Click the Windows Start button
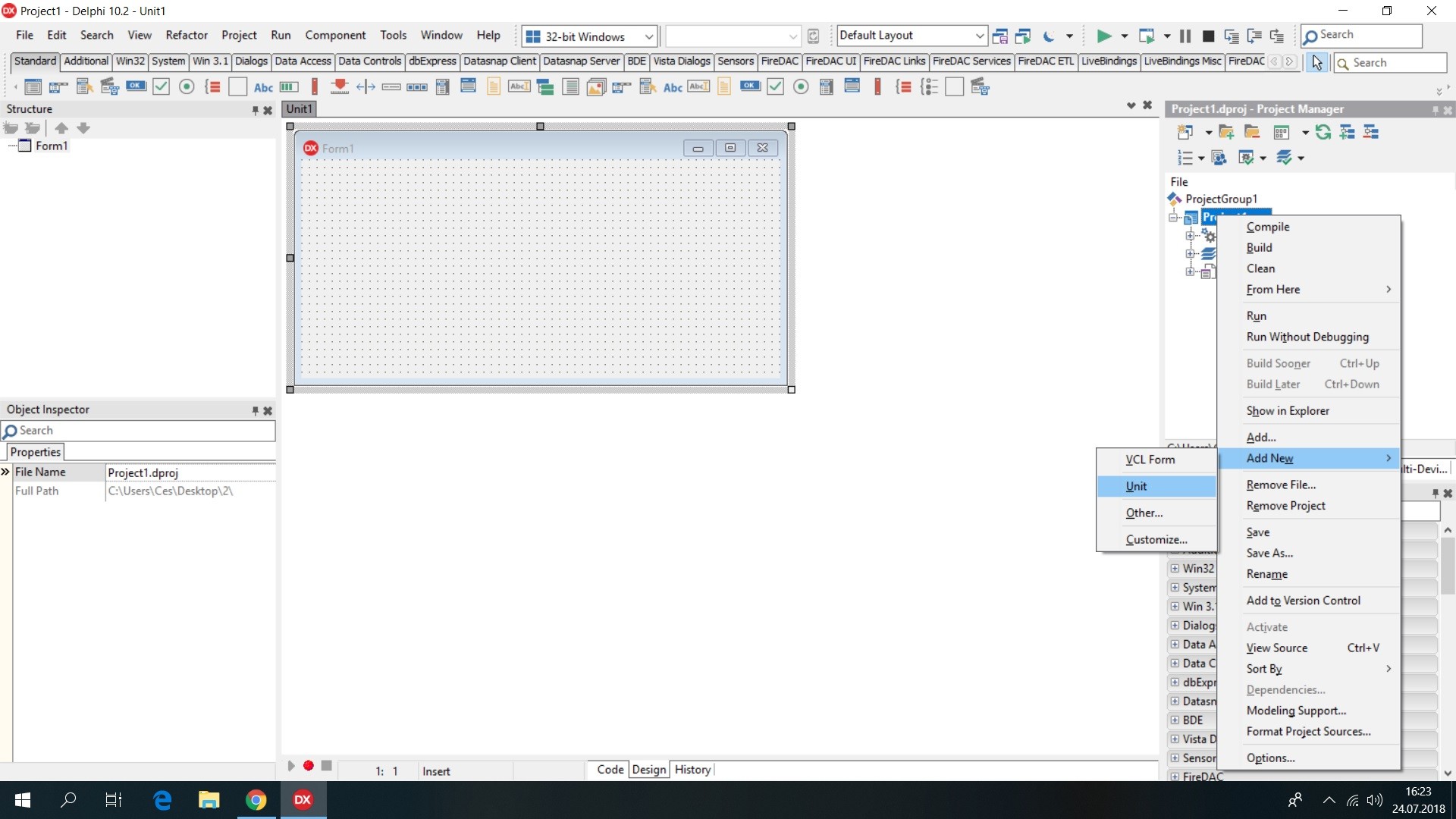The image size is (1456, 819). point(23,799)
